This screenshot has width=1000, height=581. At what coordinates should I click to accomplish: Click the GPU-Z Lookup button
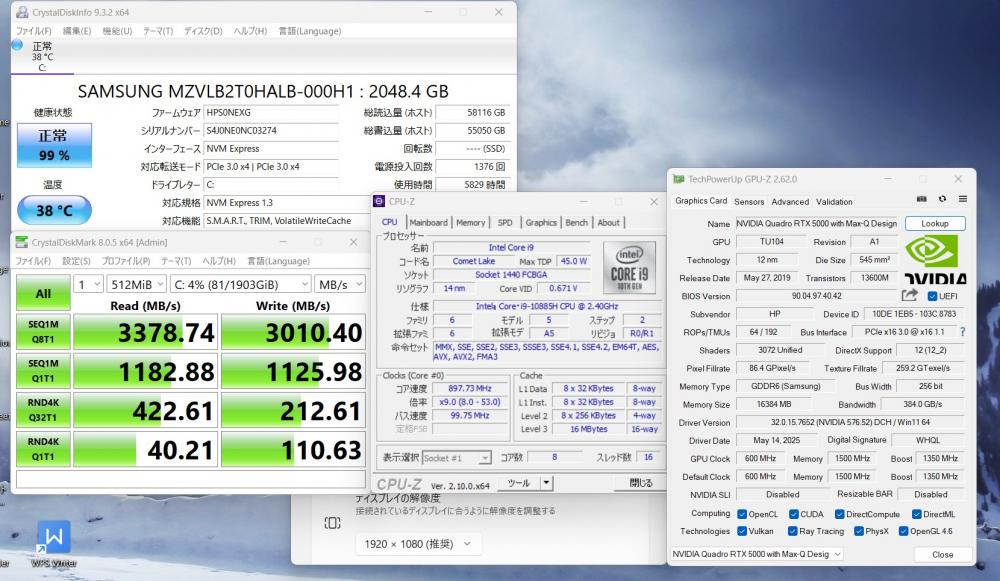[x=934, y=223]
